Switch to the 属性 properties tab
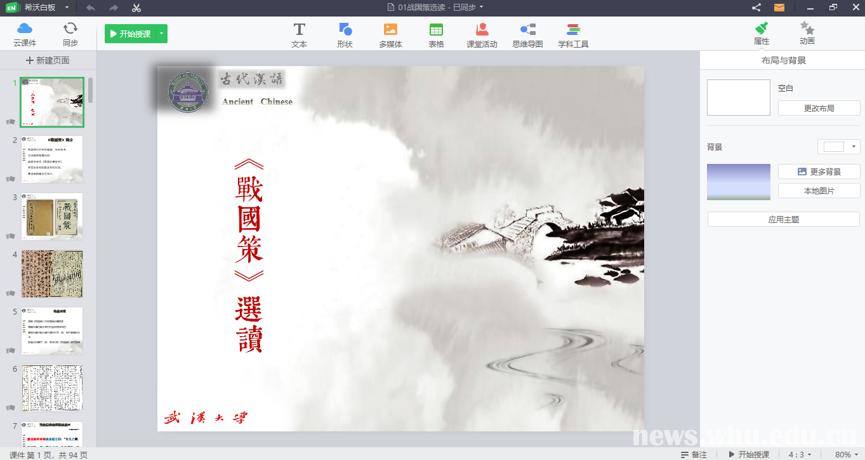Image resolution: width=865 pixels, height=460 pixels. click(761, 34)
